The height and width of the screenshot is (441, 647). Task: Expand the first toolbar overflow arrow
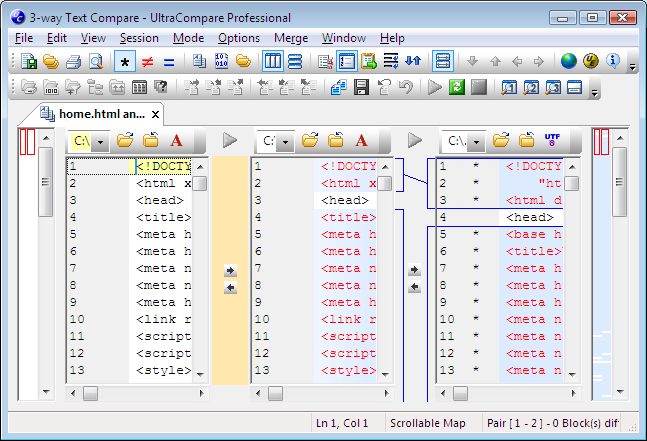pyautogui.click(x=632, y=66)
